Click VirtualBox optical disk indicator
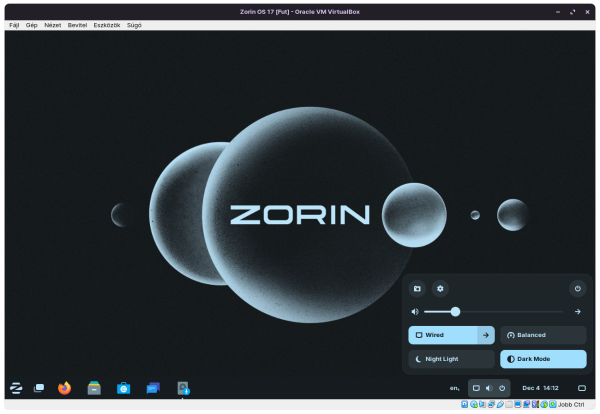The width and height of the screenshot is (600, 414). coord(474,404)
